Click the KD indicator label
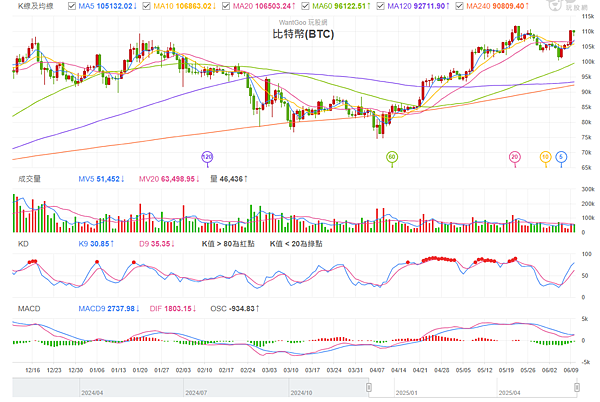The image size is (600, 402). click(23, 244)
